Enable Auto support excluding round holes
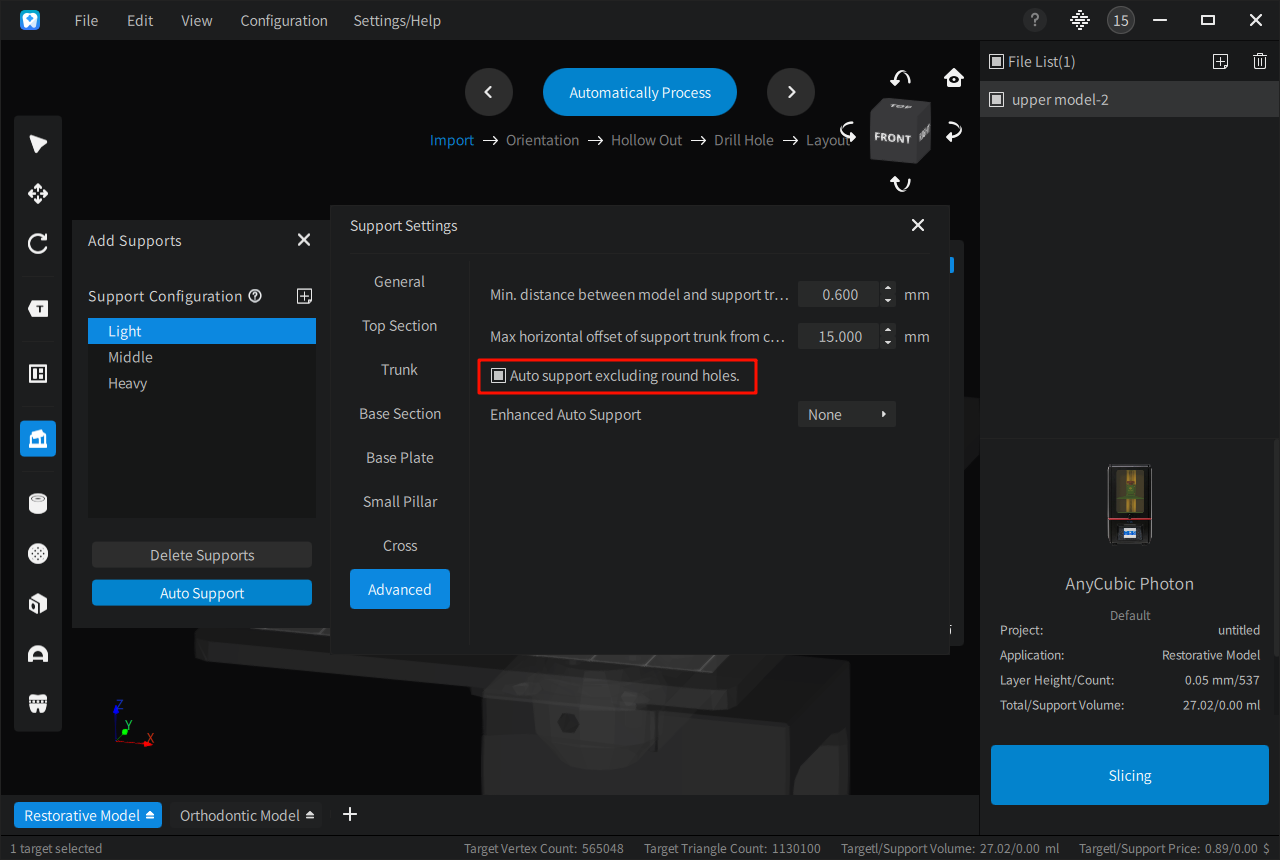1280x860 pixels. click(x=498, y=376)
